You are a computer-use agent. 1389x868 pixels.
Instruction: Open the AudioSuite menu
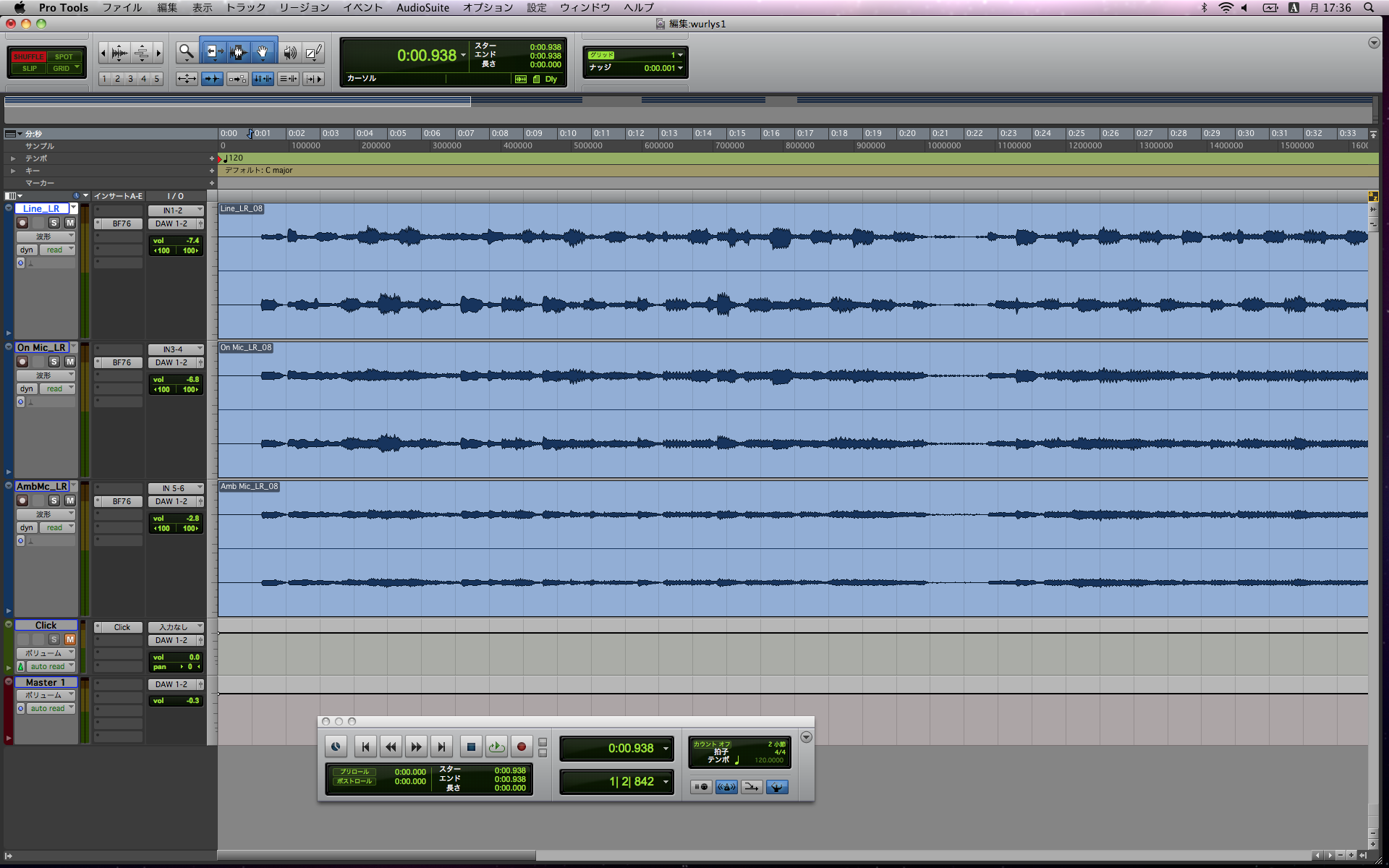(x=422, y=7)
